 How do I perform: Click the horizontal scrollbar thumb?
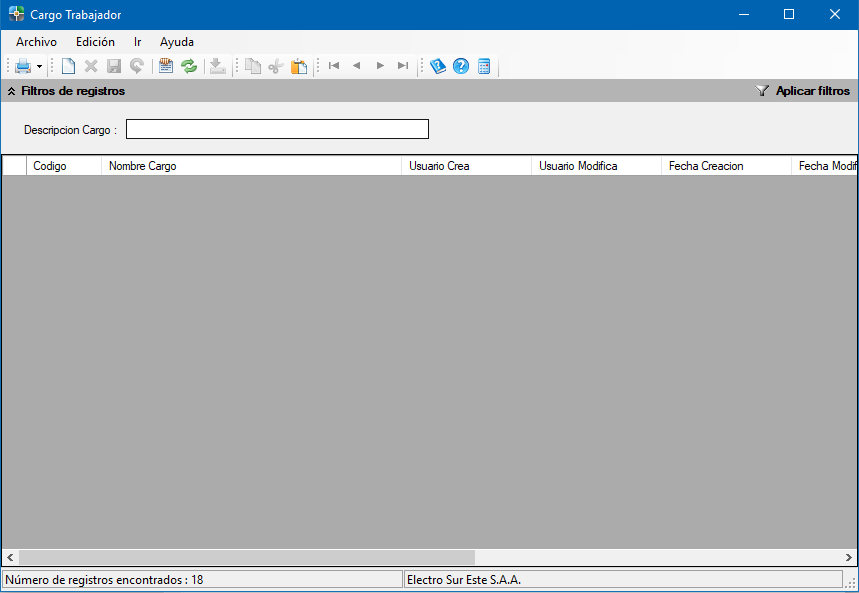[247, 557]
